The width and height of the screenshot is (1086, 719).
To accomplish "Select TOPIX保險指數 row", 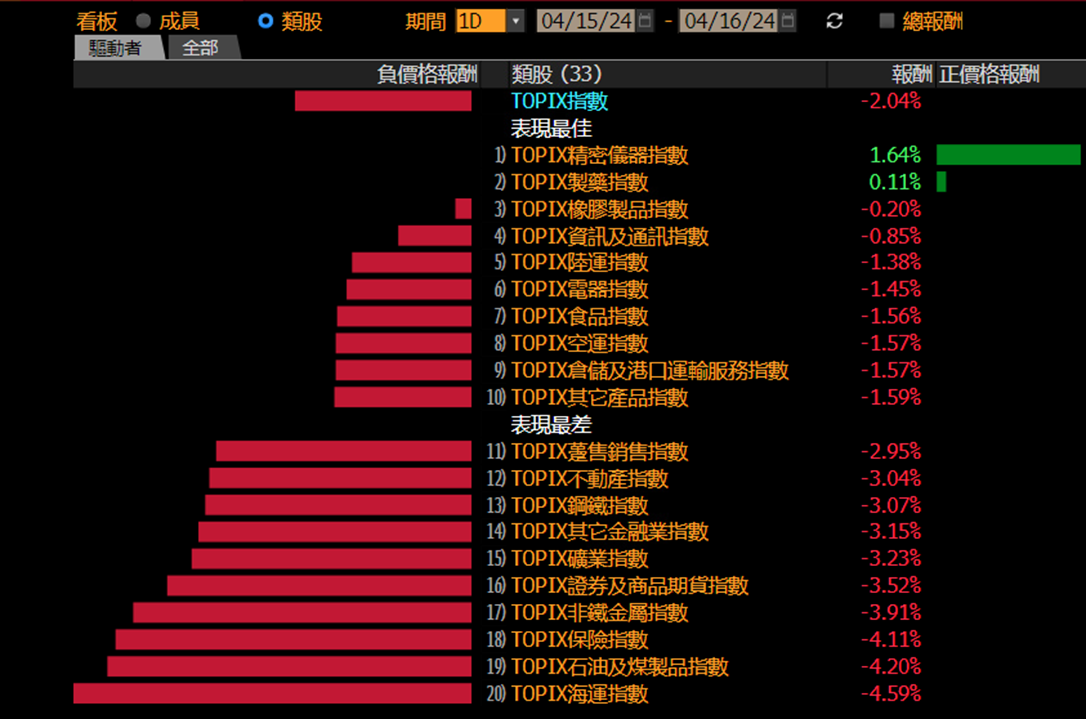I will [580, 640].
